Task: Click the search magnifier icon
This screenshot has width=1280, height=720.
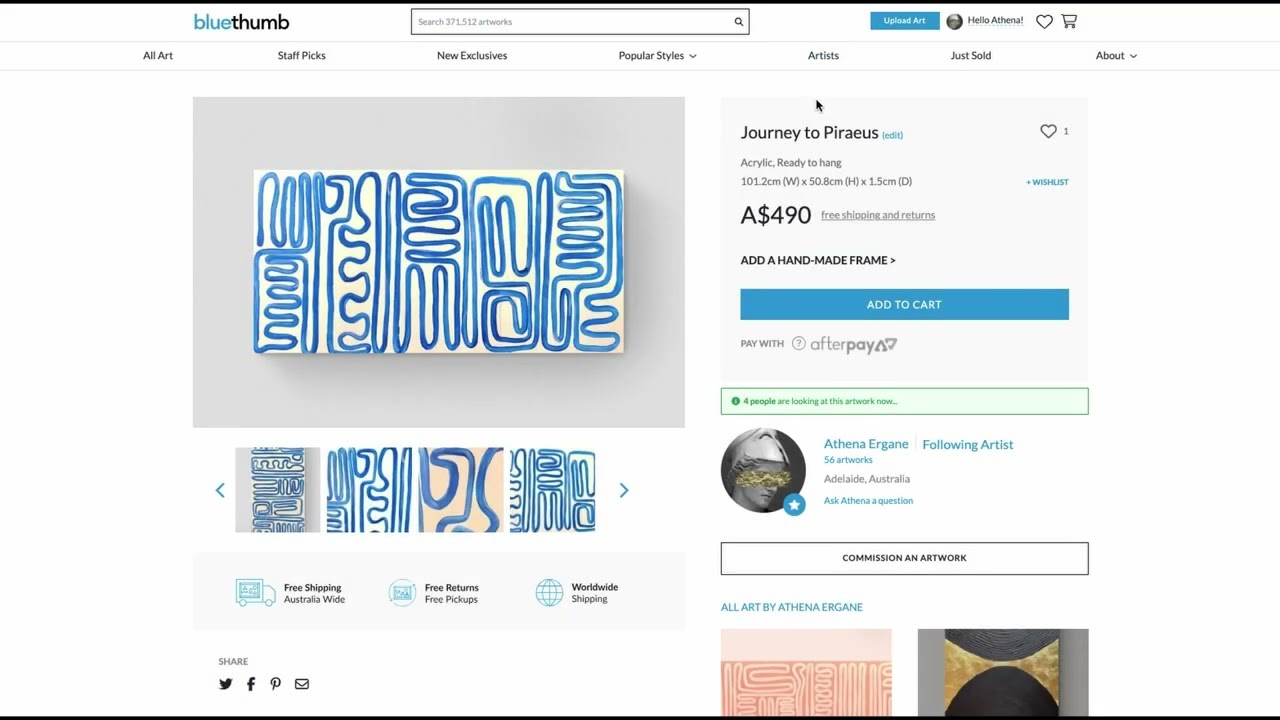Action: click(739, 22)
